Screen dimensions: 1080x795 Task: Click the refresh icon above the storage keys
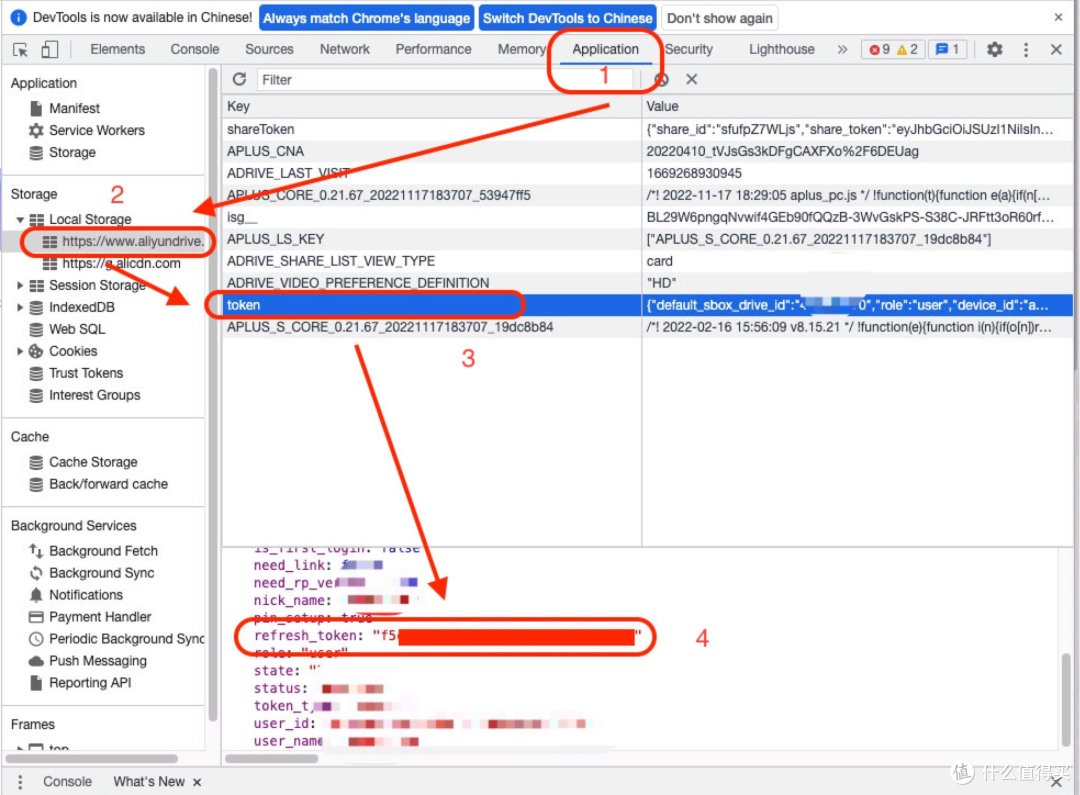240,79
